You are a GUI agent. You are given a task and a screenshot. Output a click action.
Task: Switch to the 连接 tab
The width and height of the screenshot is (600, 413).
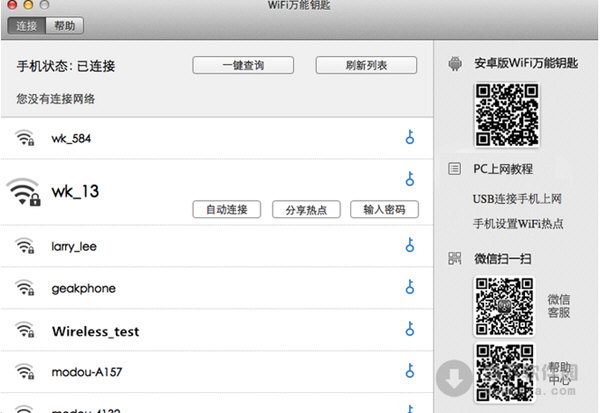click(x=28, y=25)
